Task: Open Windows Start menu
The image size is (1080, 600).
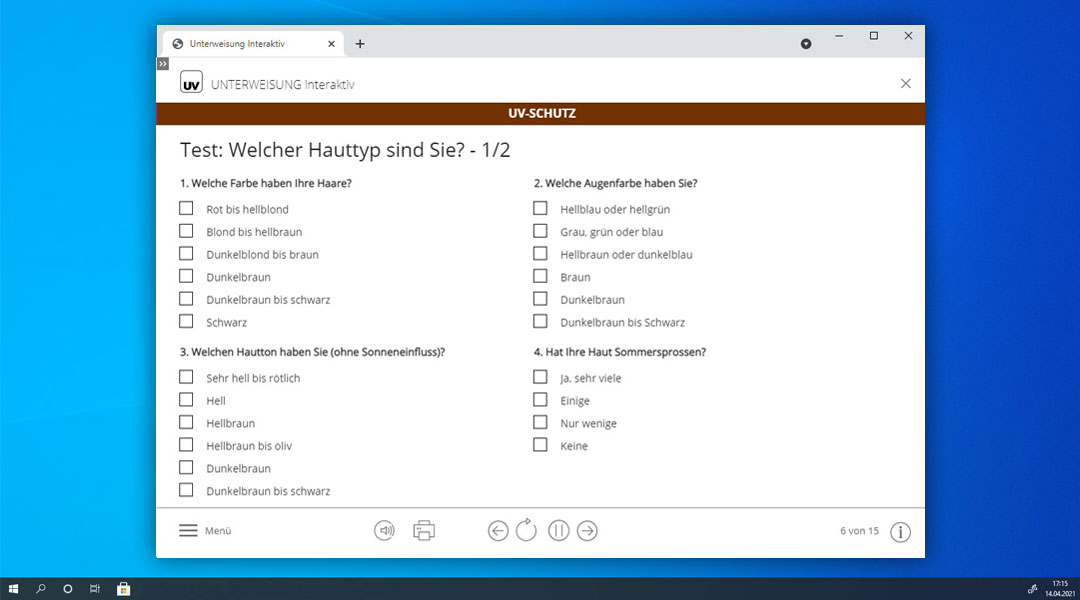Action: 13,589
